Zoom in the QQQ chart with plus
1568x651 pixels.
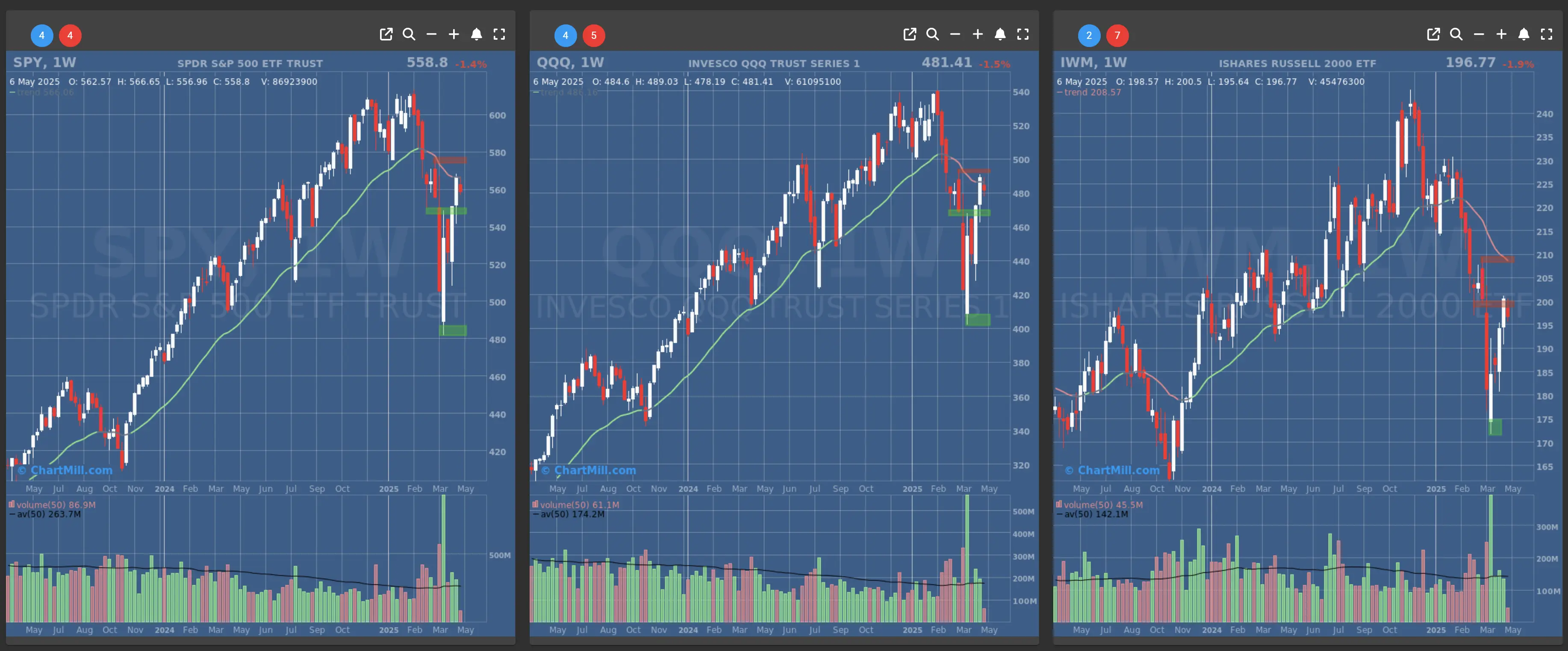coord(978,34)
